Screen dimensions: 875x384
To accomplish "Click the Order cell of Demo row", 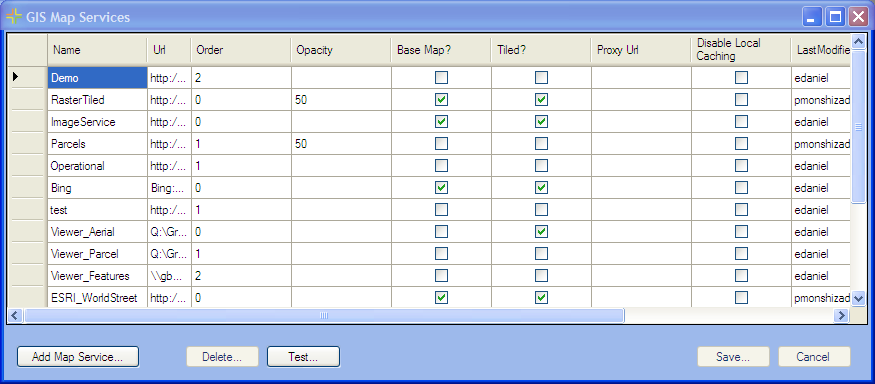I will point(241,78).
